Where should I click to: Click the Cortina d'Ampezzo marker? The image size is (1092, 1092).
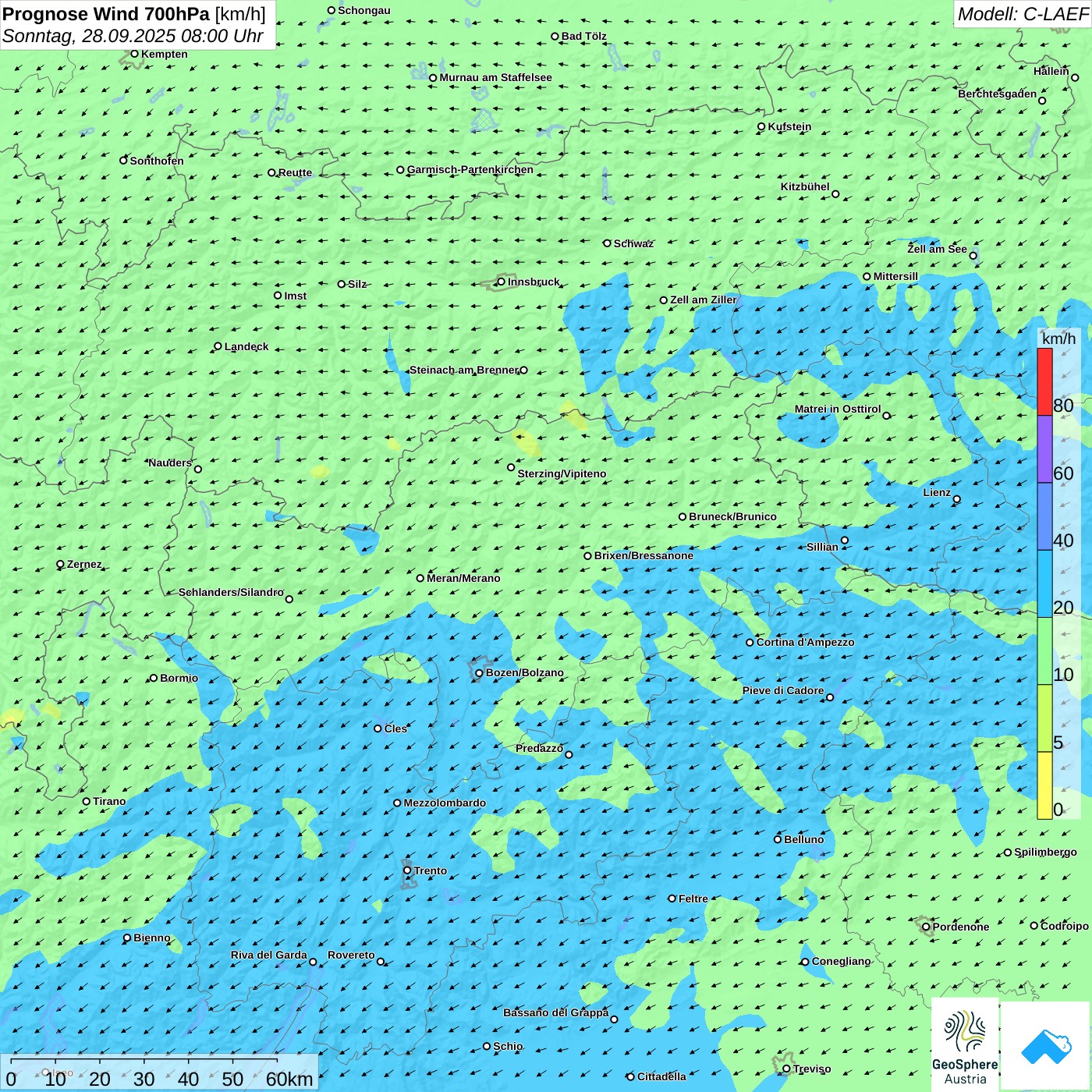(750, 643)
